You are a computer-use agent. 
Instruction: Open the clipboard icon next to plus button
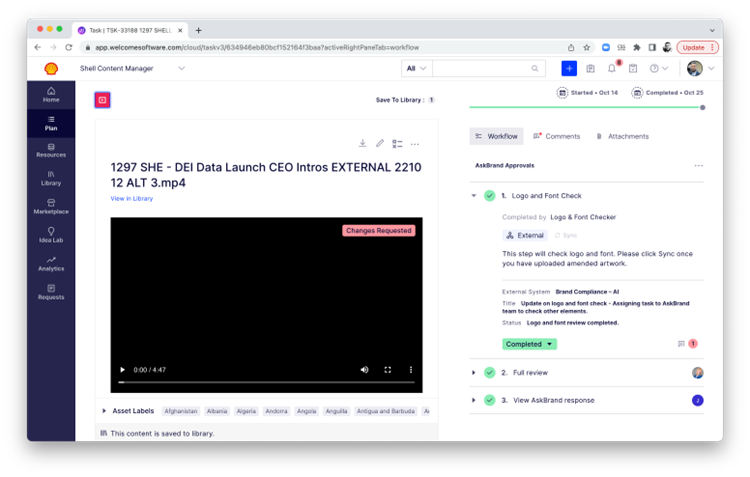(590, 68)
